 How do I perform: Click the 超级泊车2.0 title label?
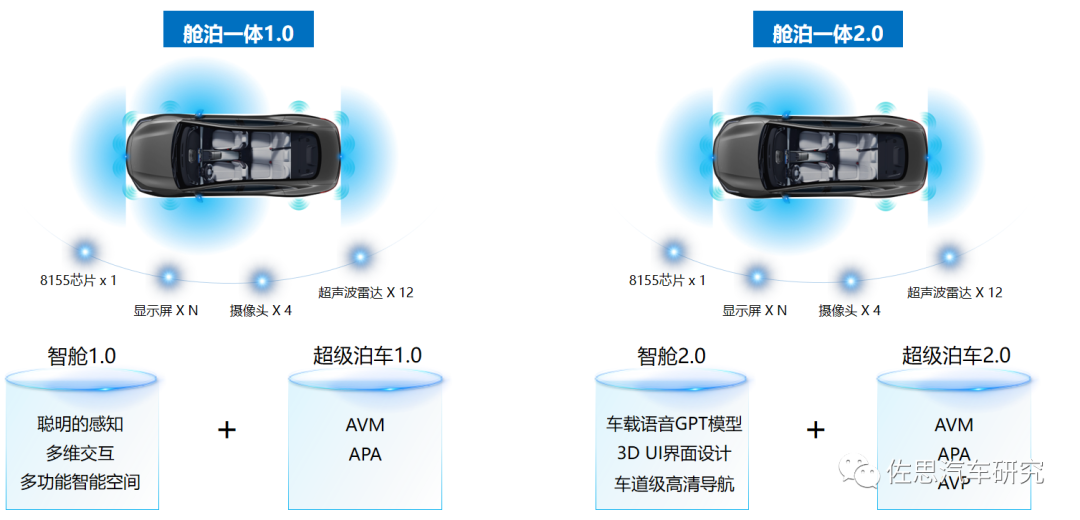956,355
